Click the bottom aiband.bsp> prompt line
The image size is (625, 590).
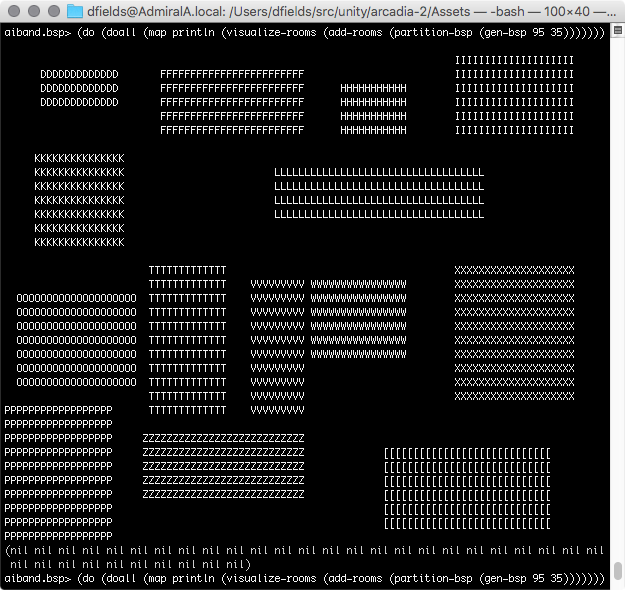[x=305, y=578]
